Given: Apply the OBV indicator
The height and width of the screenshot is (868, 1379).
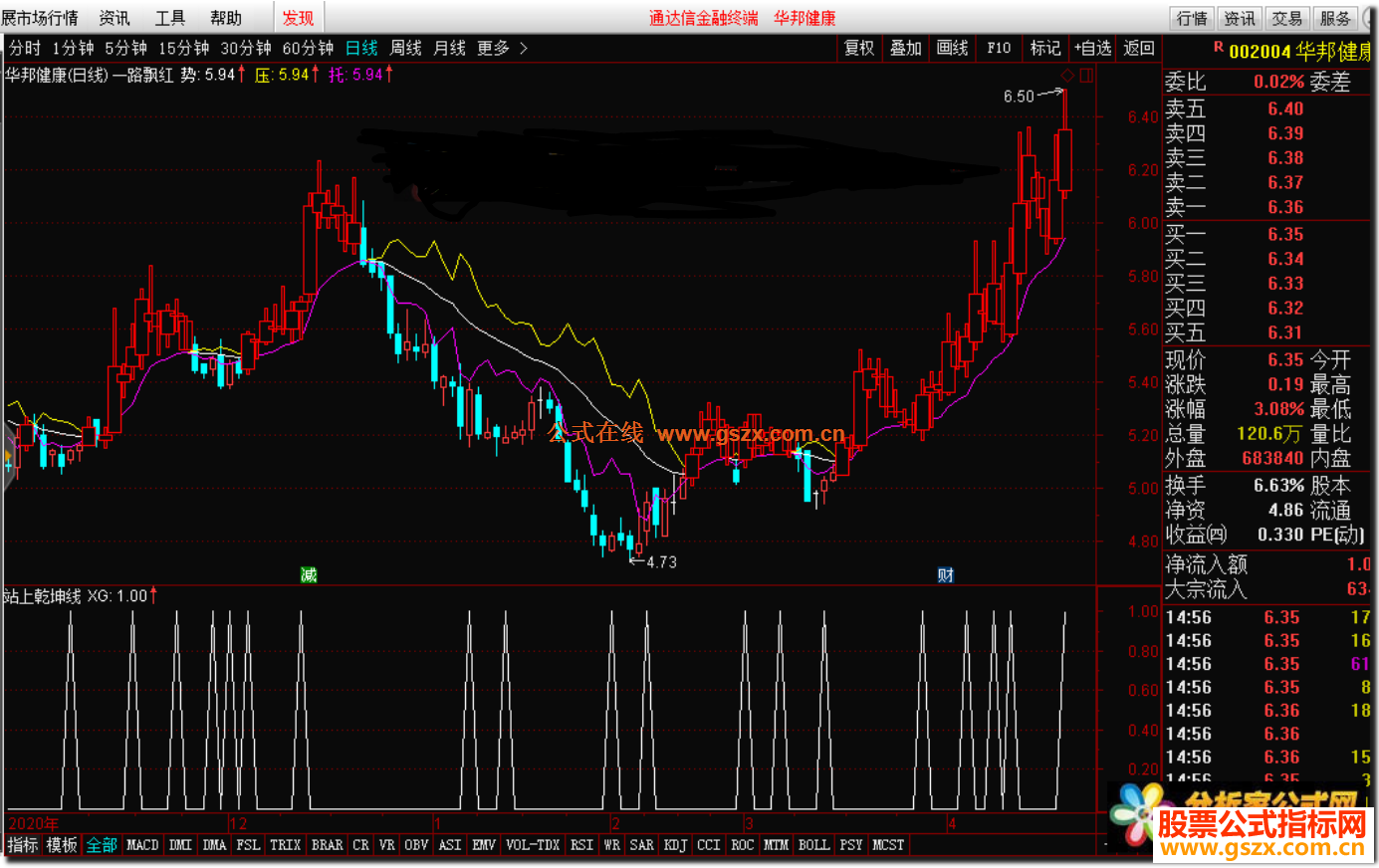Looking at the screenshot, I should pyautogui.click(x=416, y=845).
